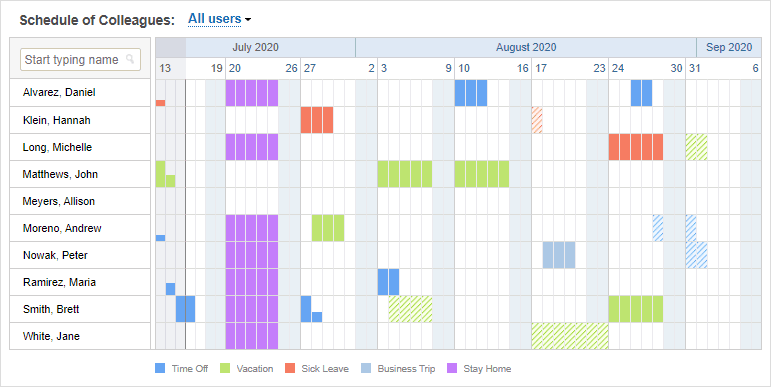
Task: Select the Sep 2020 month header
Action: [x=729, y=47]
